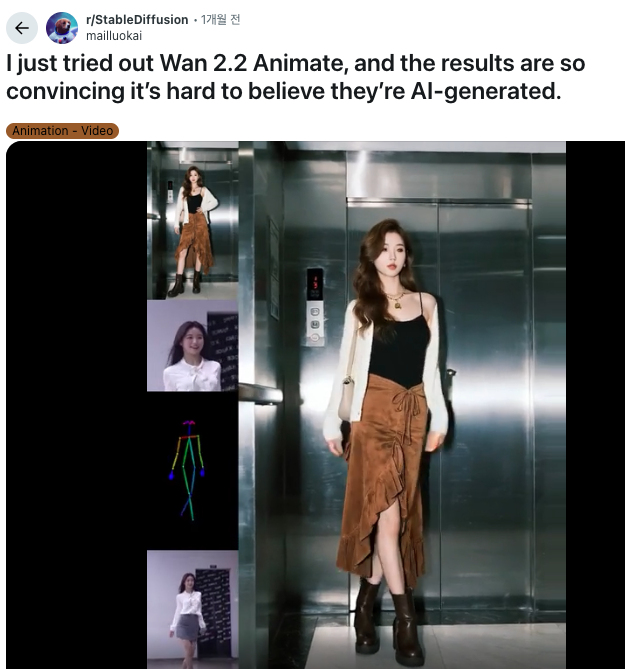Click the source video thumbnail with gray skirt
This screenshot has height=669, width=625.
[x=192, y=610]
